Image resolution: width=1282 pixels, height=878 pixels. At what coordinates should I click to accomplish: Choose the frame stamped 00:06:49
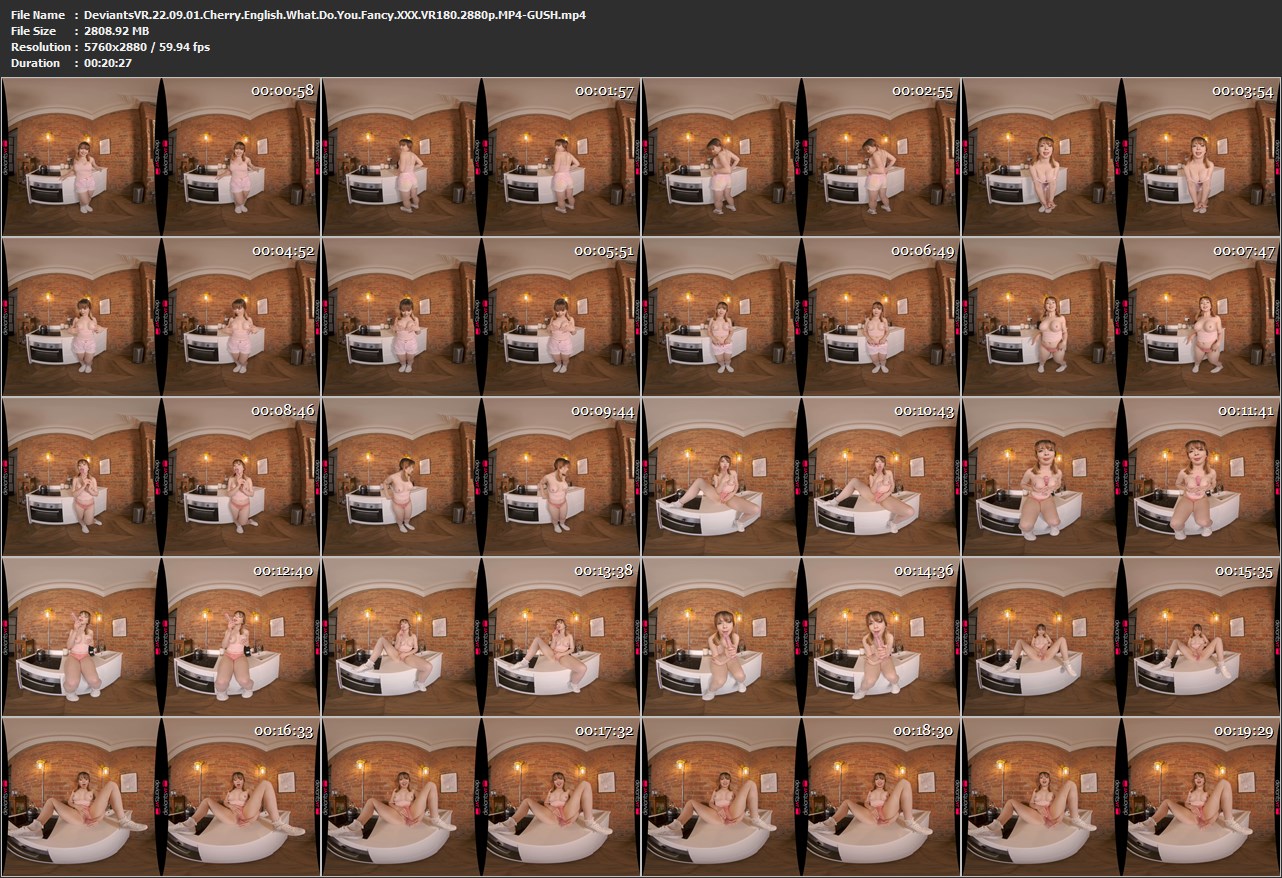pos(800,316)
